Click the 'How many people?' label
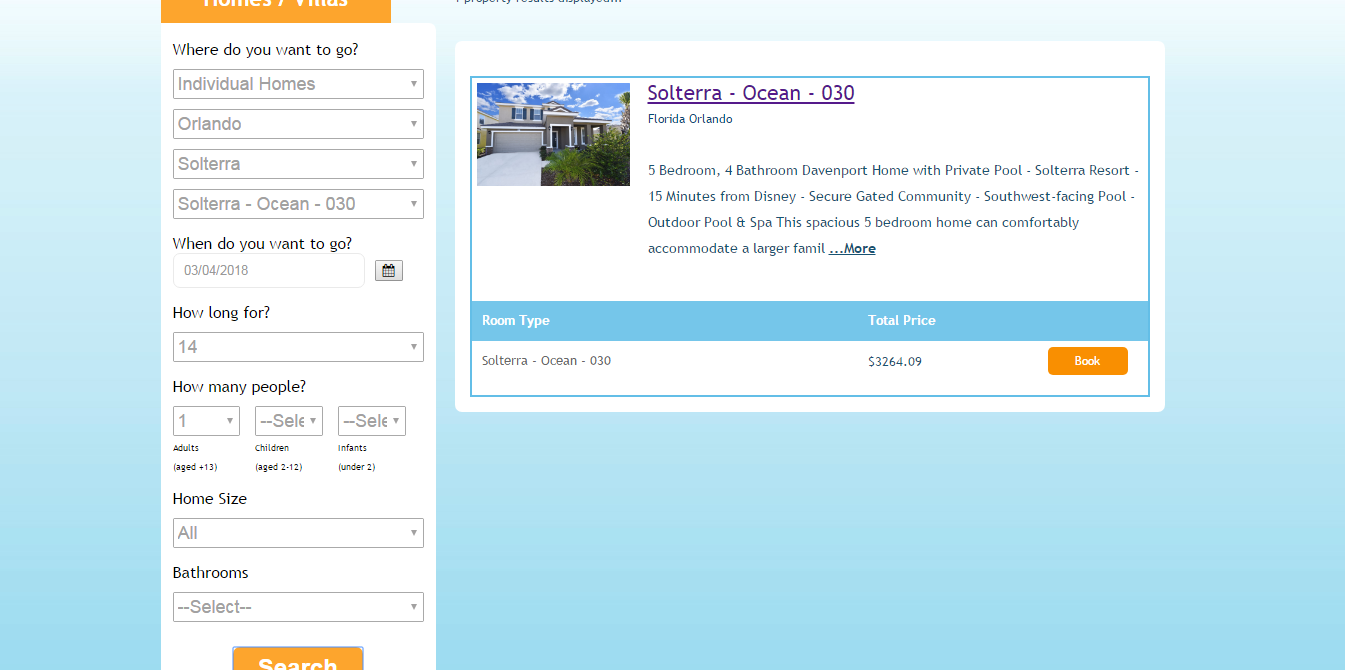 239,387
